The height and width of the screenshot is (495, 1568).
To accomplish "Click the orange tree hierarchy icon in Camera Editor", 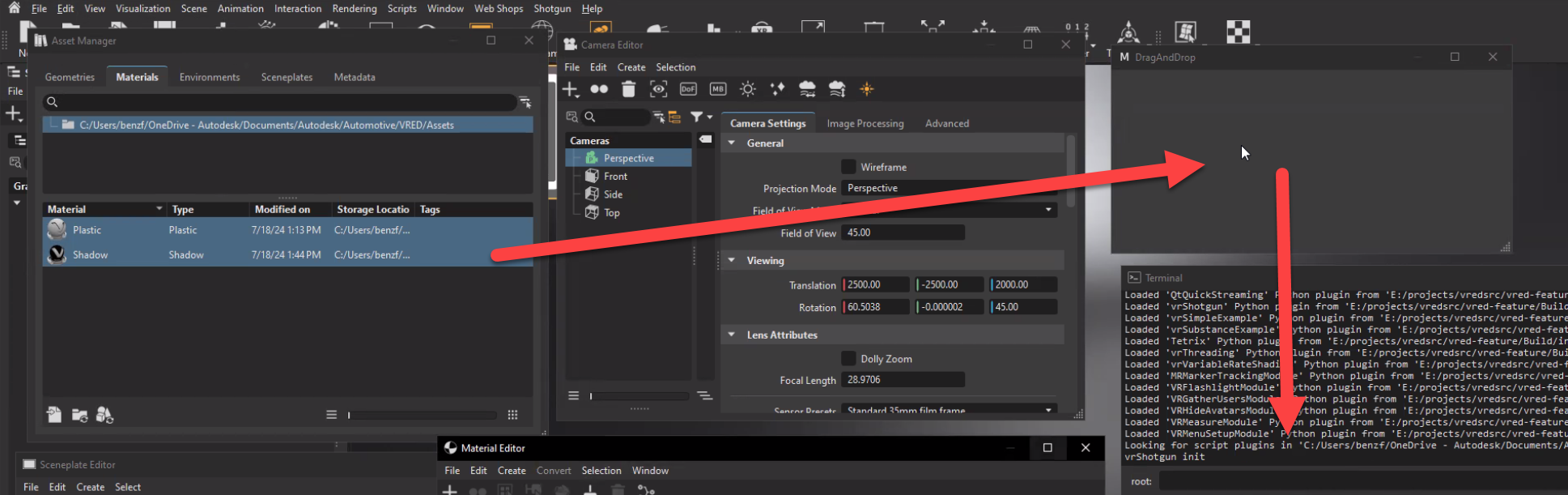I will [x=674, y=117].
